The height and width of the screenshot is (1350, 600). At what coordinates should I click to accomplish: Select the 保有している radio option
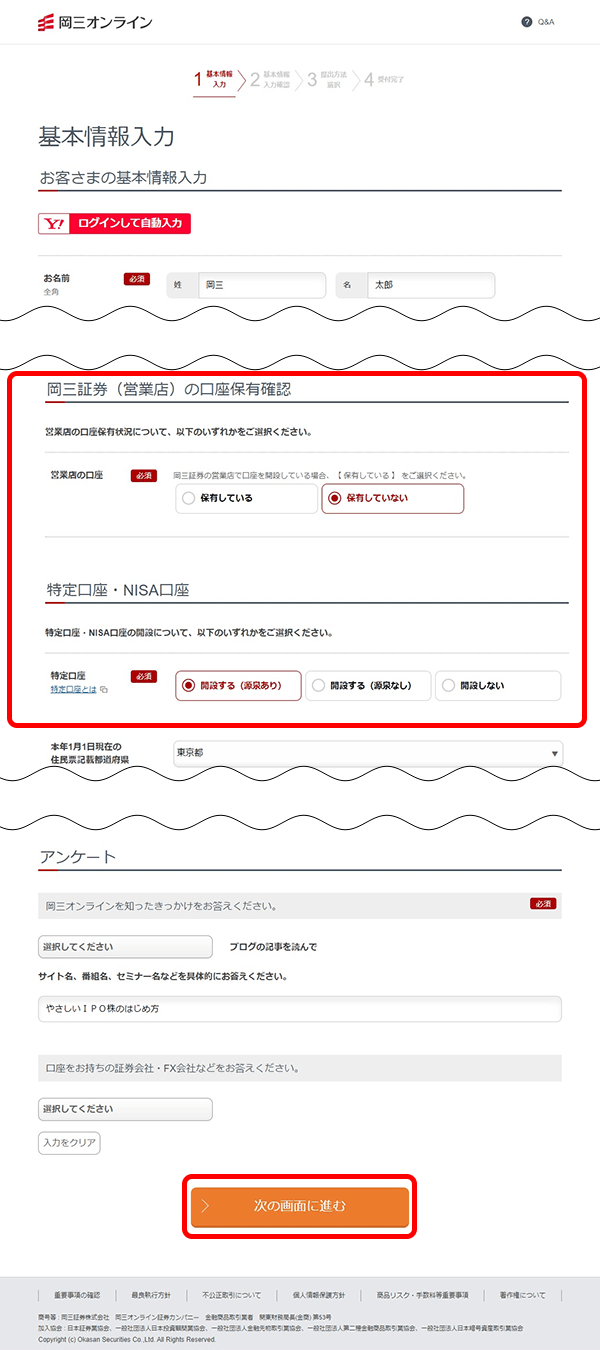[x=246, y=498]
